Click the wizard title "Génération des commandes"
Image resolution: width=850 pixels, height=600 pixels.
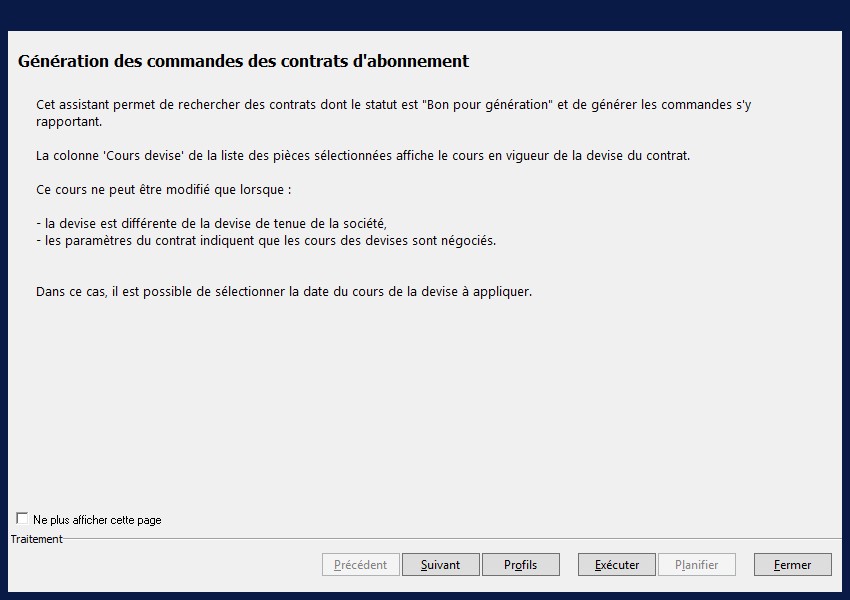(x=243, y=61)
